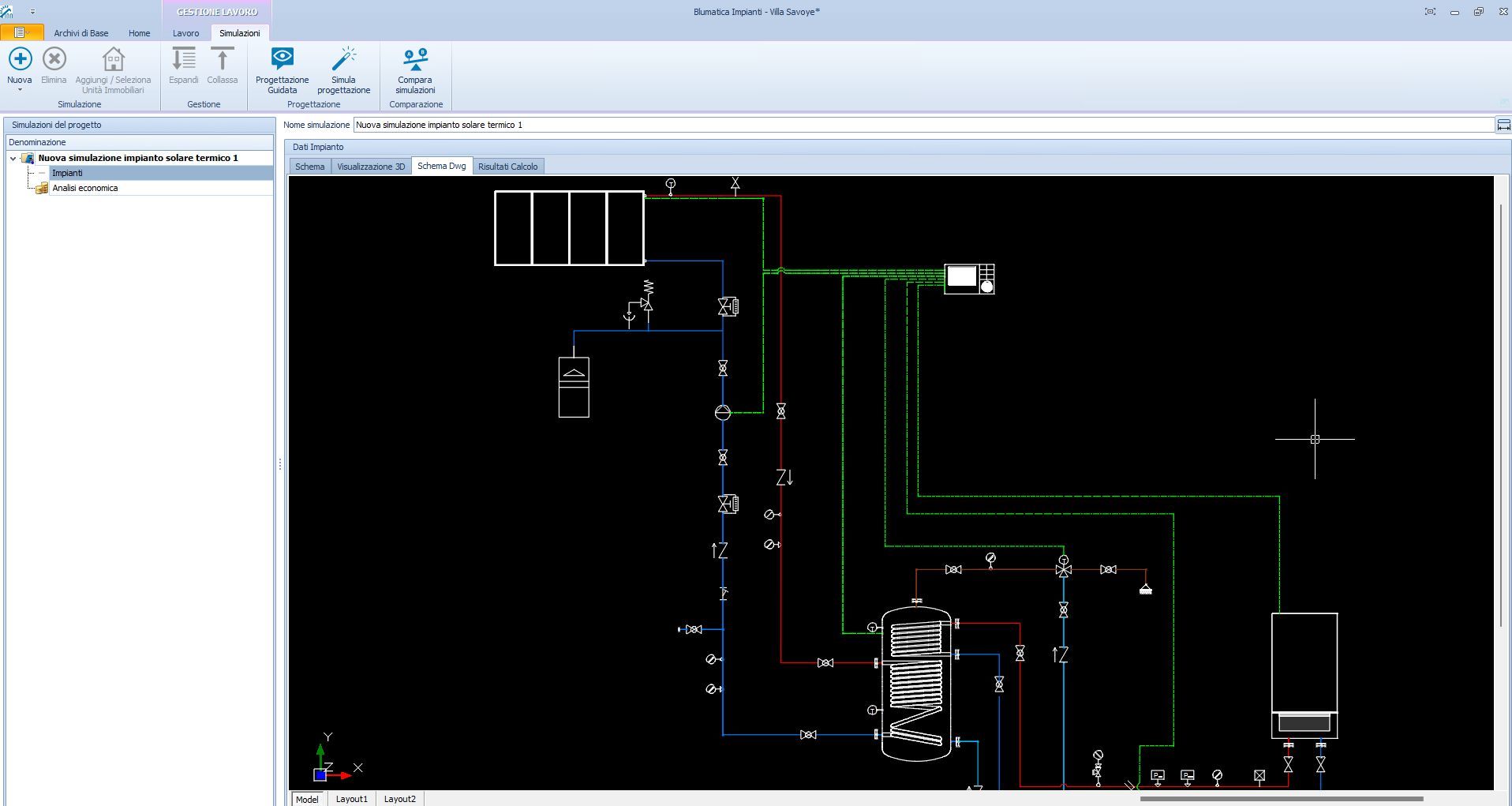Switch to Risultati Calcolo tab
This screenshot has width=1512, height=806.
(507, 167)
